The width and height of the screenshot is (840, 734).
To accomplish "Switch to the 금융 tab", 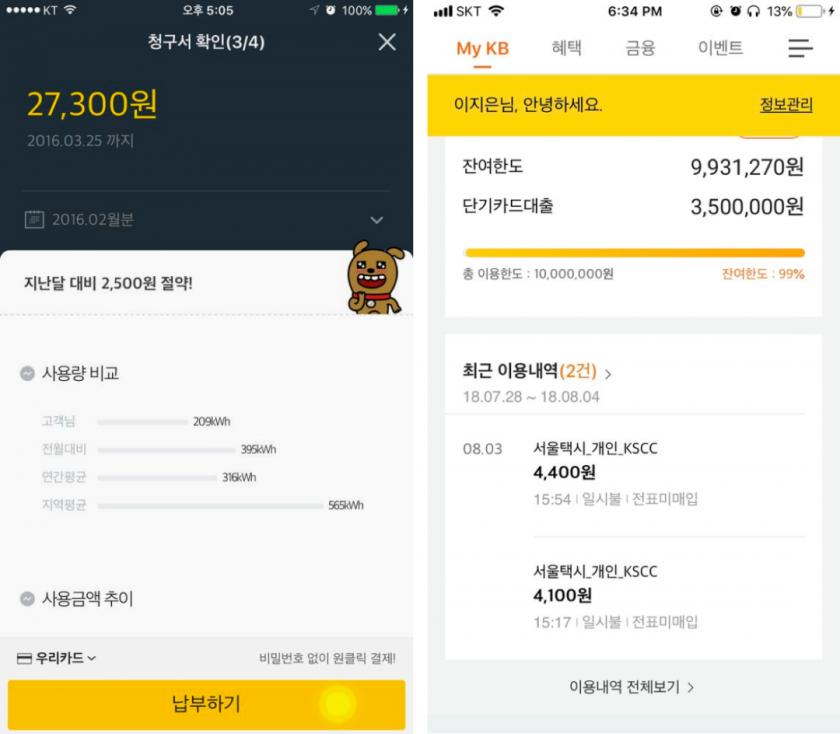I will (x=640, y=48).
